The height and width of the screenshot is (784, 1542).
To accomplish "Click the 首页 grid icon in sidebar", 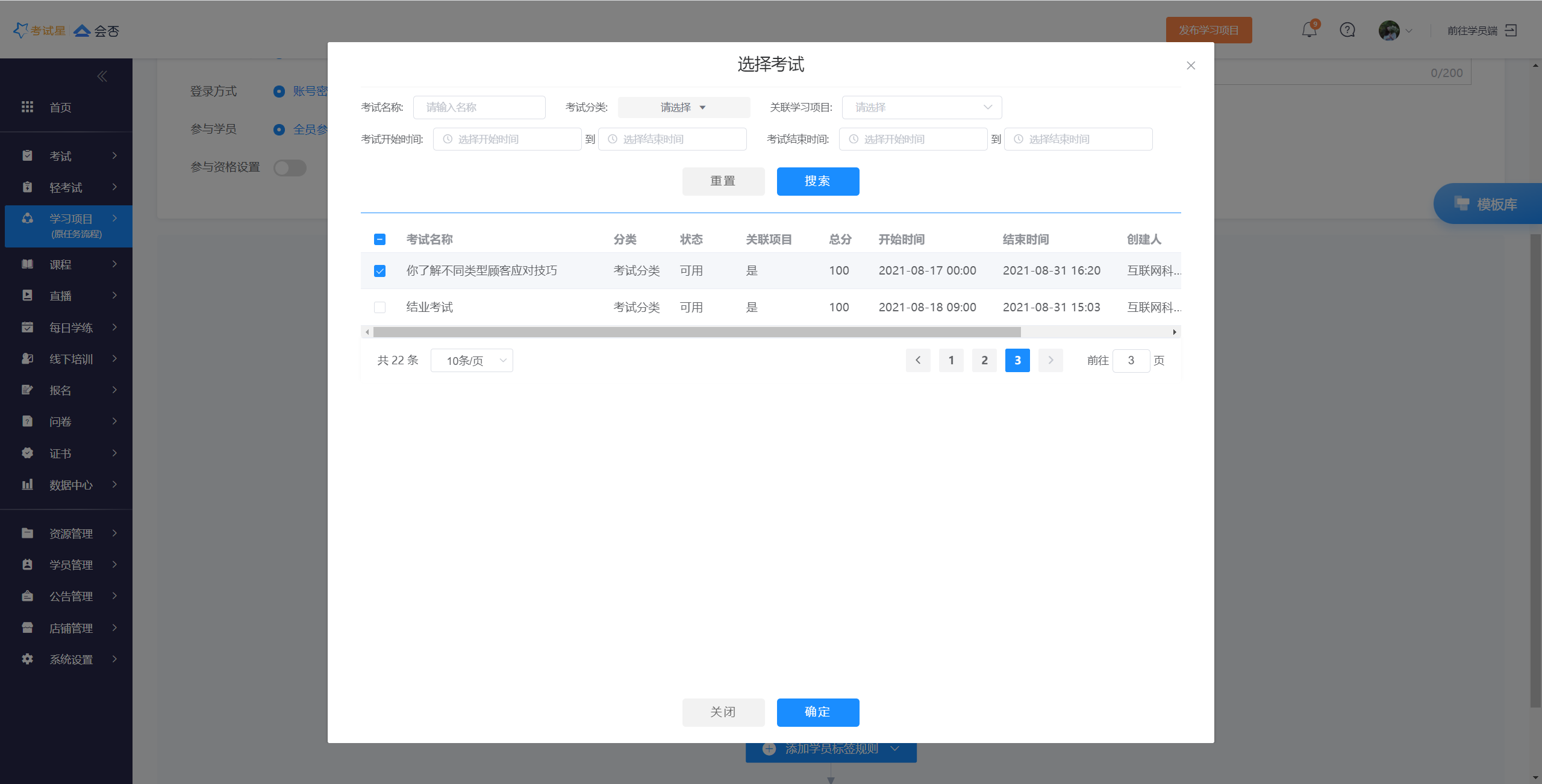I will pyautogui.click(x=27, y=107).
